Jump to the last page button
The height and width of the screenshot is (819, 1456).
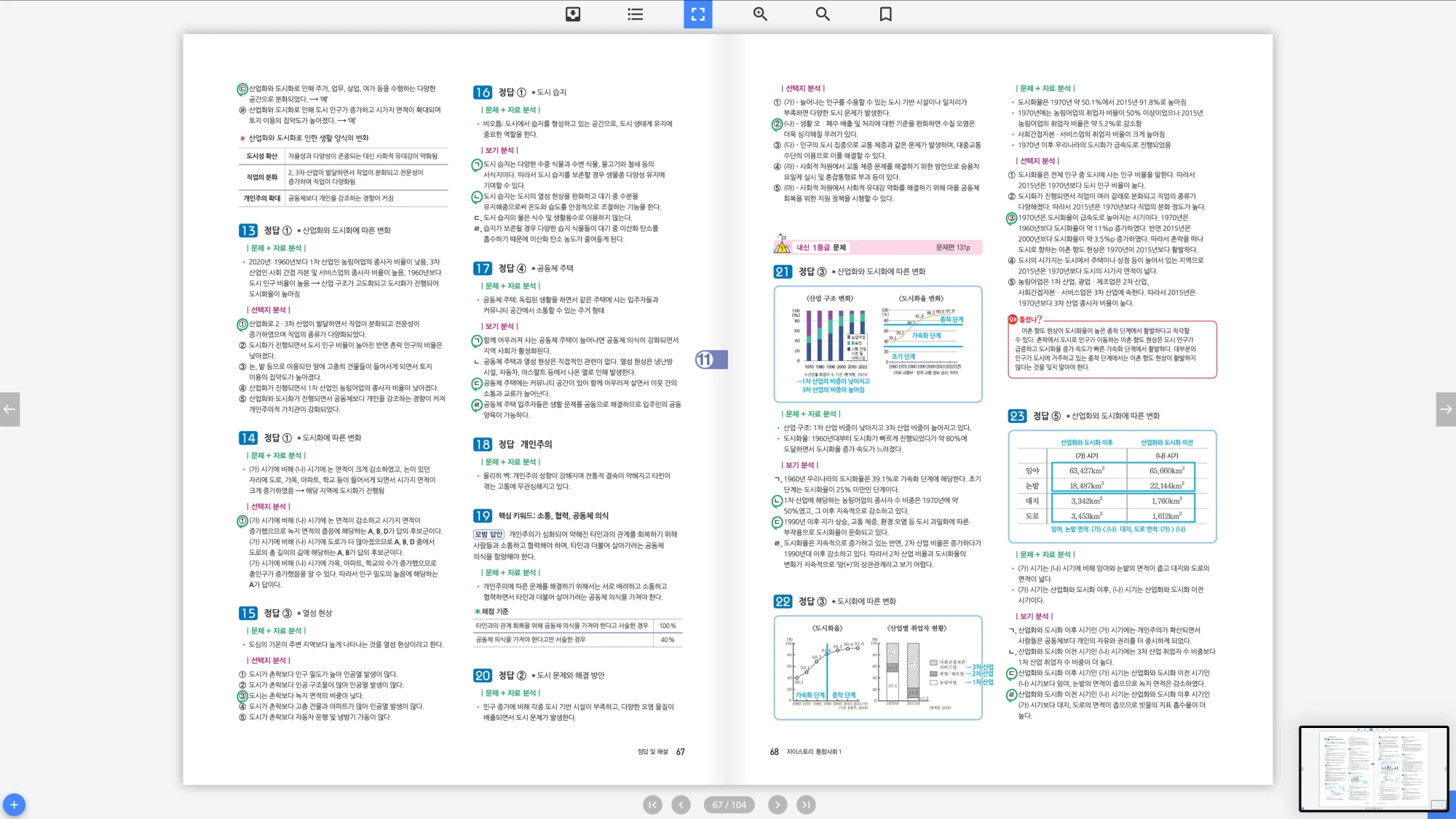coord(806,804)
